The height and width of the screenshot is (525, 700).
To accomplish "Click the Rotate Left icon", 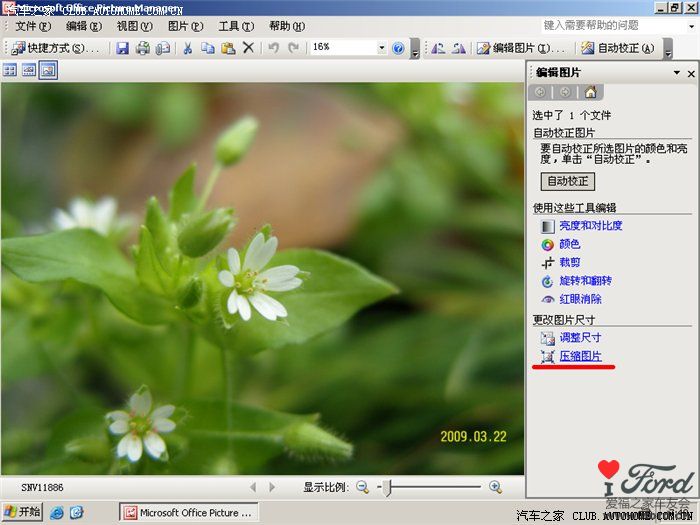I will tap(438, 48).
